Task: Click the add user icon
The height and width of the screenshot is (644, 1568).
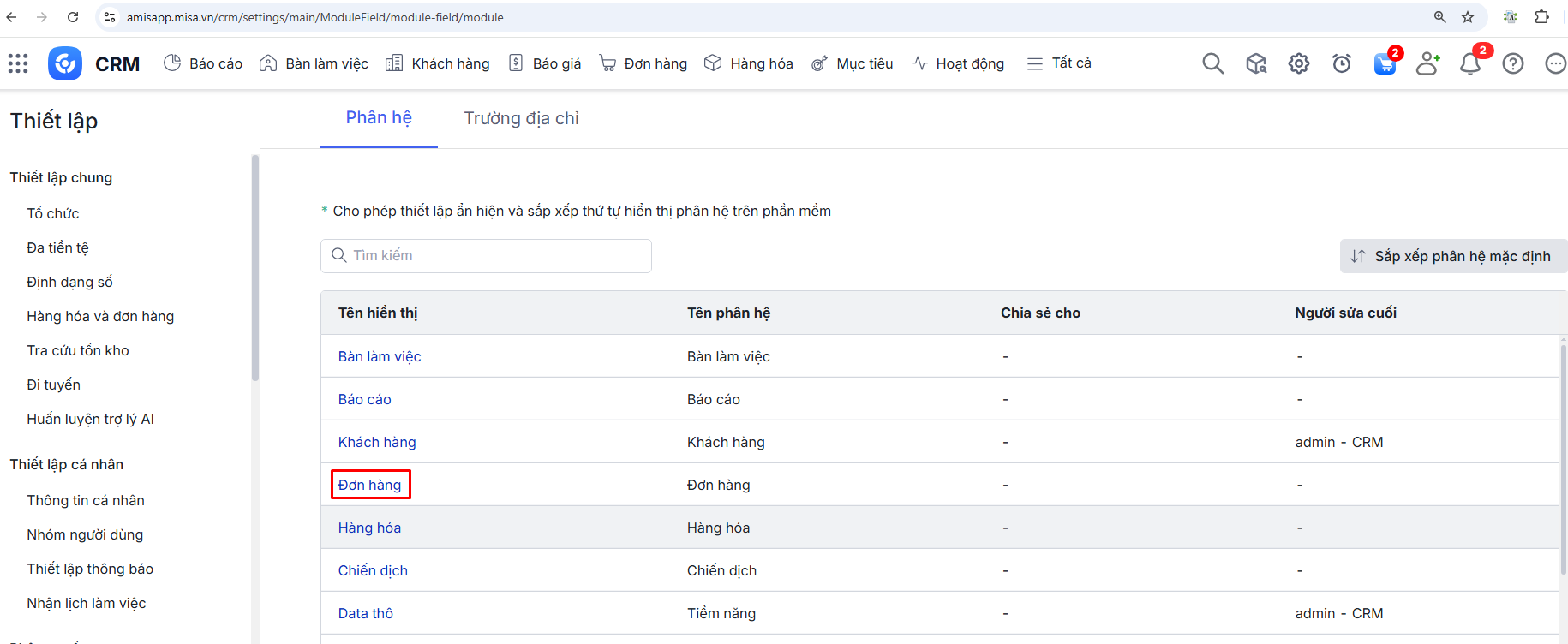Action: pos(1427,63)
